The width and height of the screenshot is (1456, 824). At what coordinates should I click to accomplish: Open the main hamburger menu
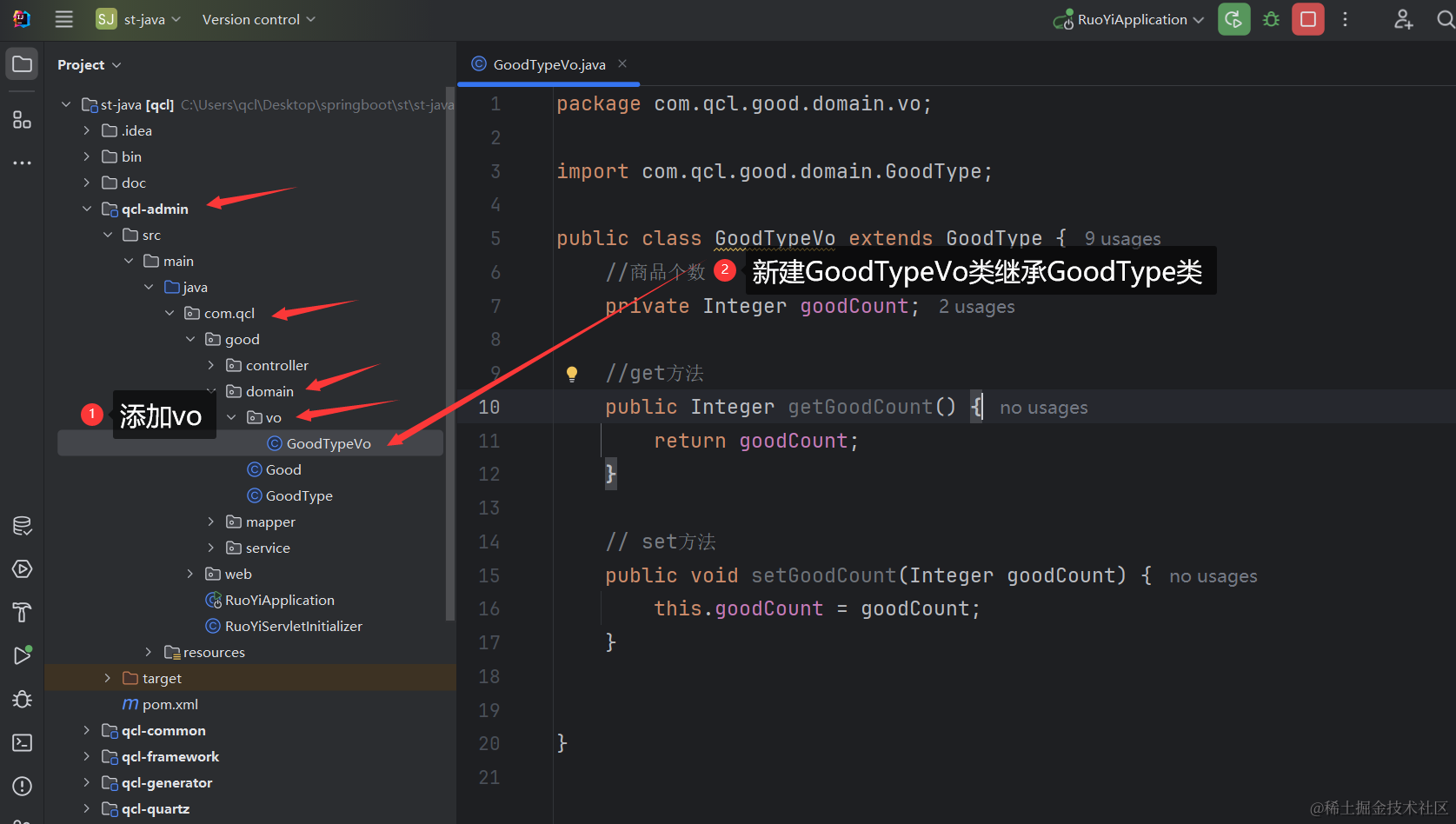pos(64,19)
